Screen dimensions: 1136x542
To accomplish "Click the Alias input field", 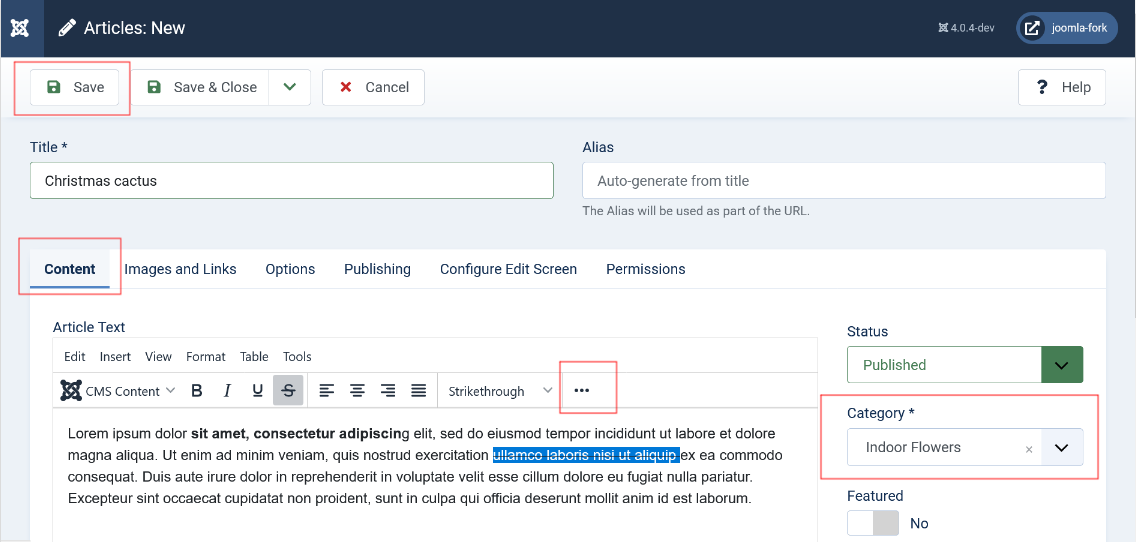I will 843,181.
